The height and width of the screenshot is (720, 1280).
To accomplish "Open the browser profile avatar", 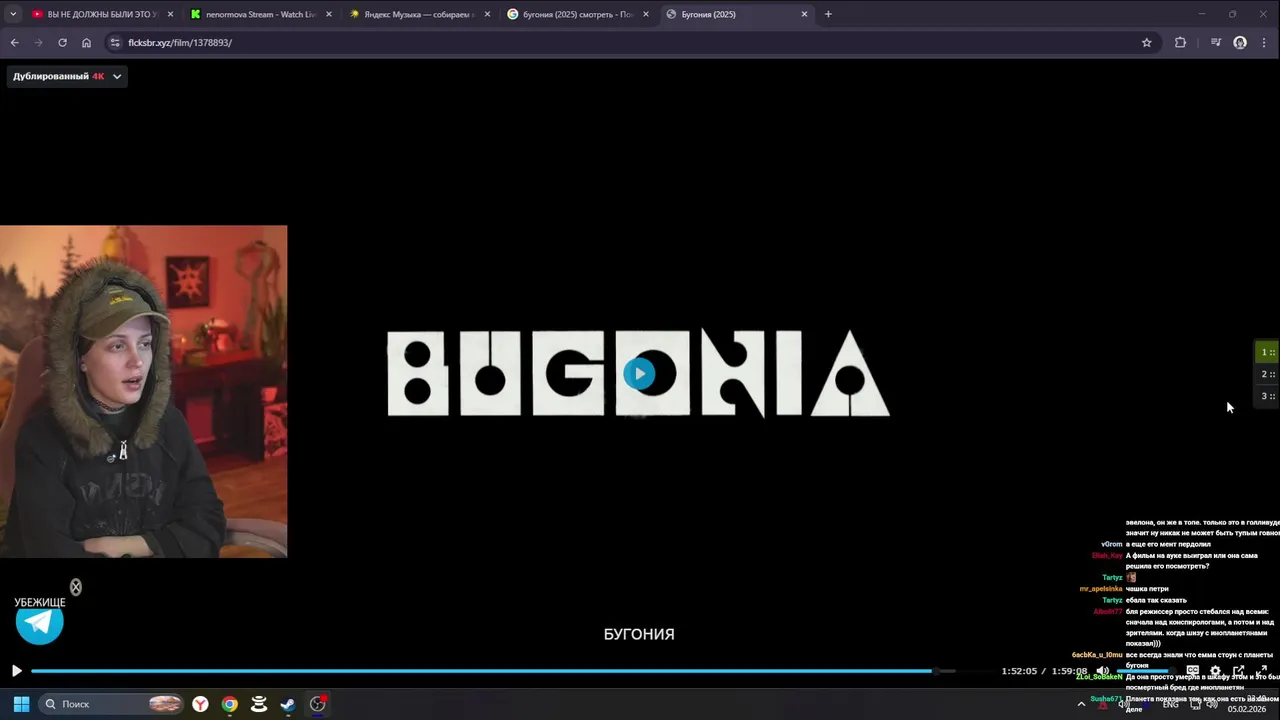I will (x=1240, y=43).
